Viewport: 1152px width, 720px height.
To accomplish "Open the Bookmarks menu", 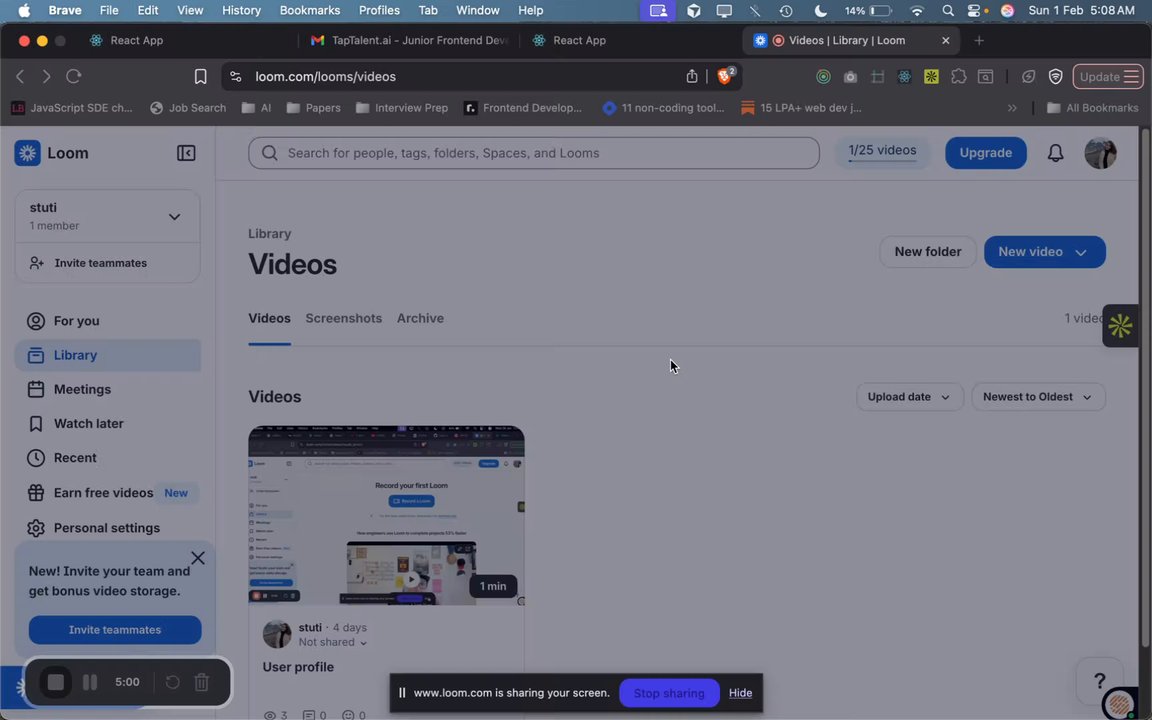I will (309, 10).
